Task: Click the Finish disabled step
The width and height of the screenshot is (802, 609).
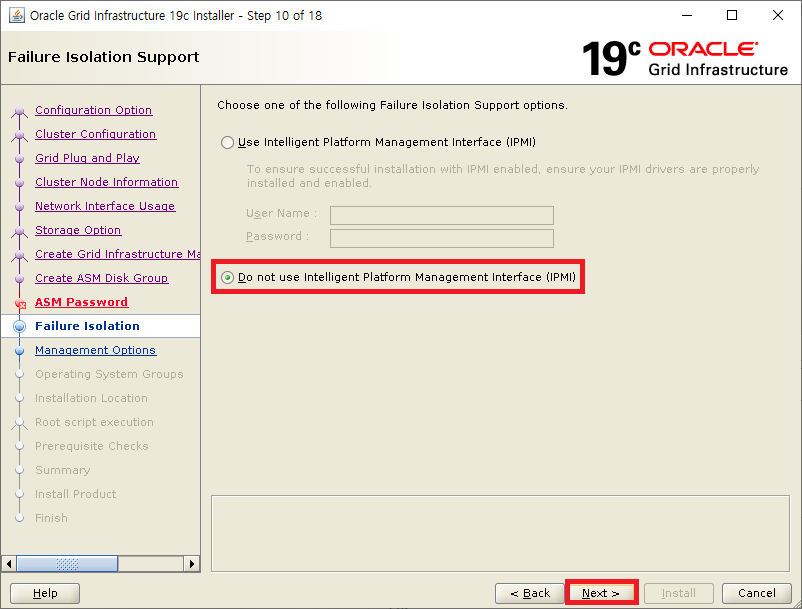Action: [51, 518]
